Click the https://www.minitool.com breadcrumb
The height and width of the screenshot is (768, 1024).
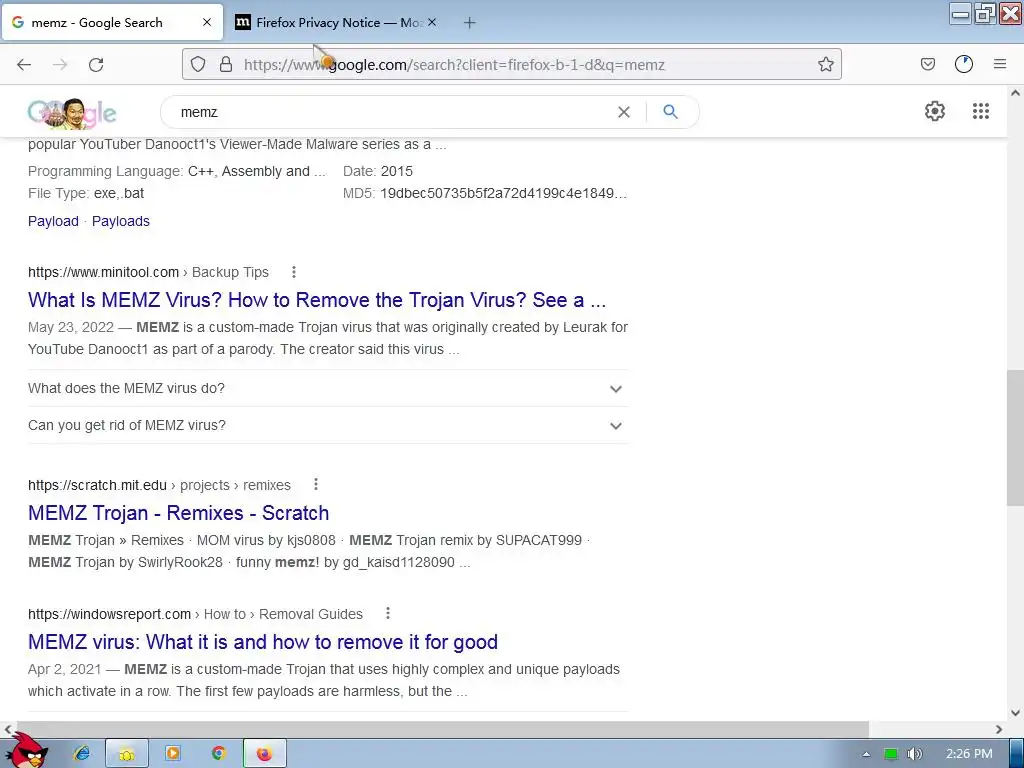103,272
